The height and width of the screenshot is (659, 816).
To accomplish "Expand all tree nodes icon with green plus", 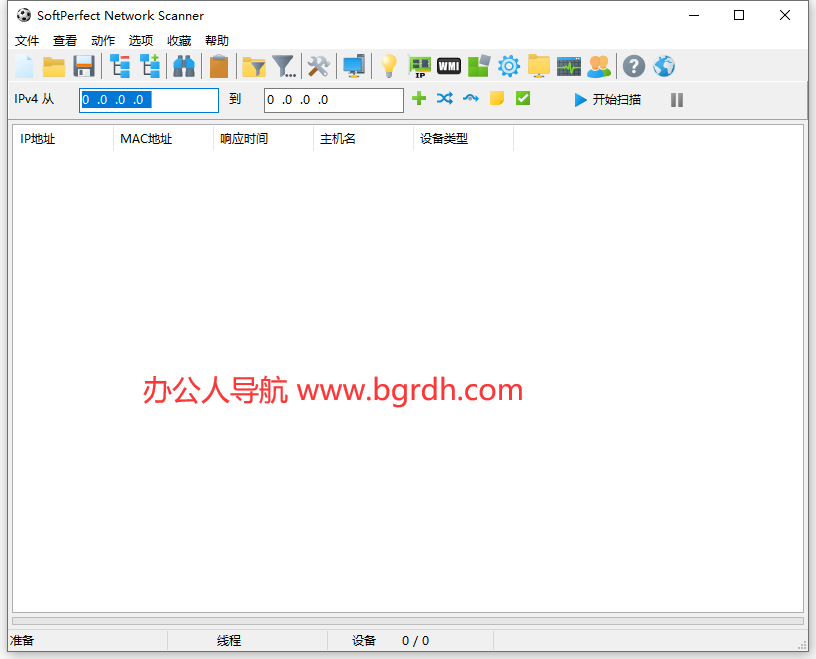I will pos(150,67).
